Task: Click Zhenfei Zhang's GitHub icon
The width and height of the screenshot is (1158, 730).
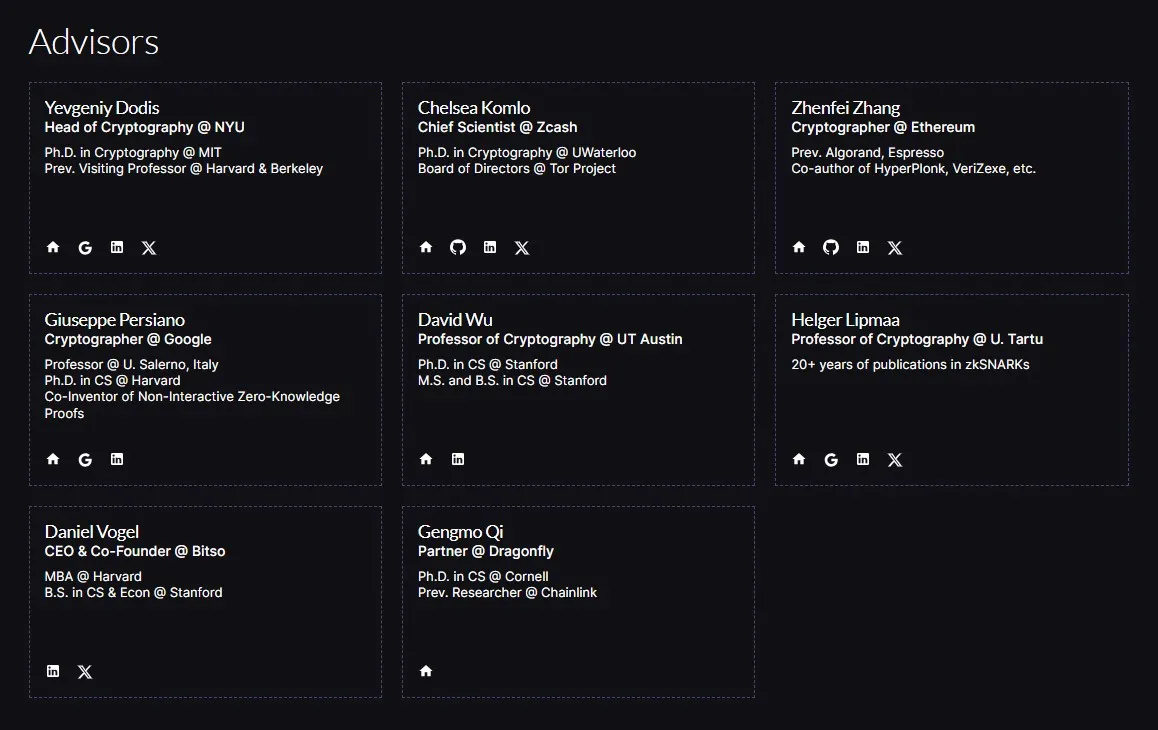Action: (x=831, y=247)
